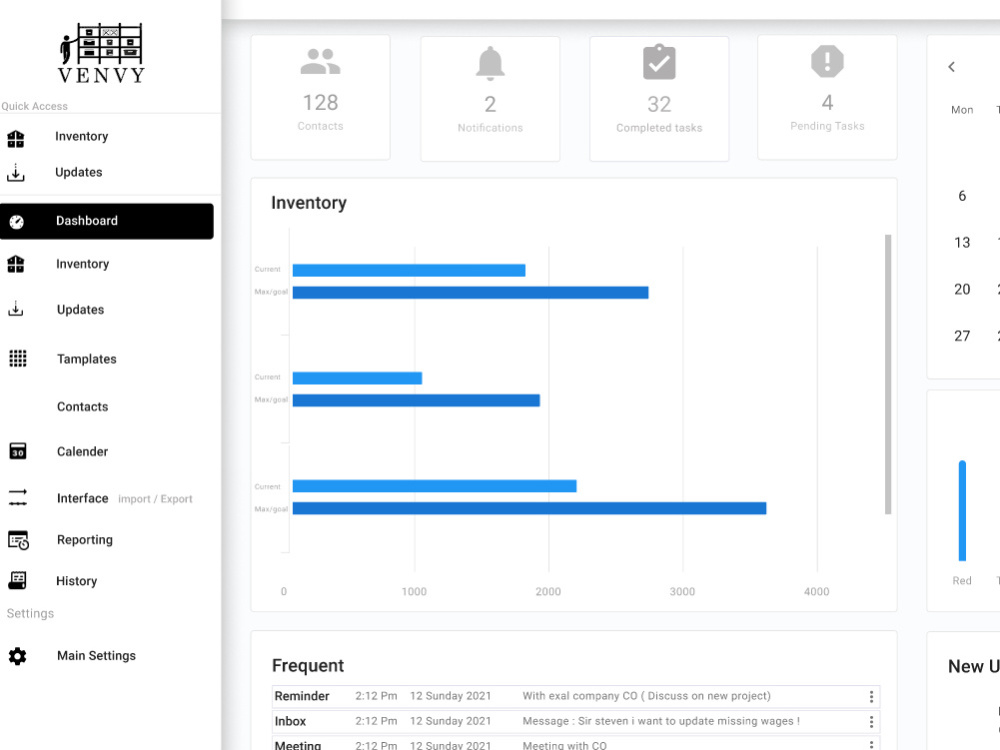Click second group's Current inventory bar
This screenshot has width=1000, height=750.
pyautogui.click(x=357, y=378)
